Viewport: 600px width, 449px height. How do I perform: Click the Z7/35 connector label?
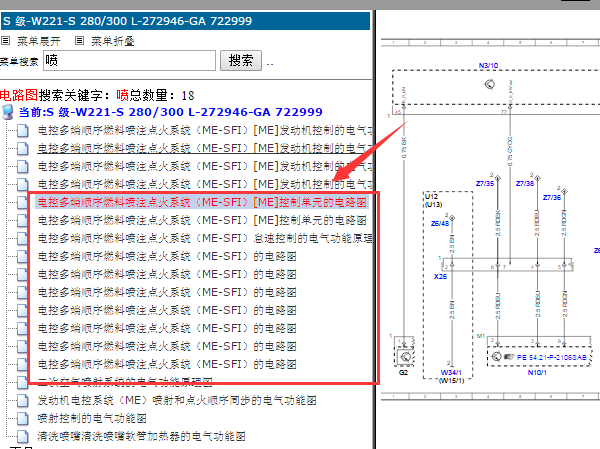pyautogui.click(x=485, y=184)
